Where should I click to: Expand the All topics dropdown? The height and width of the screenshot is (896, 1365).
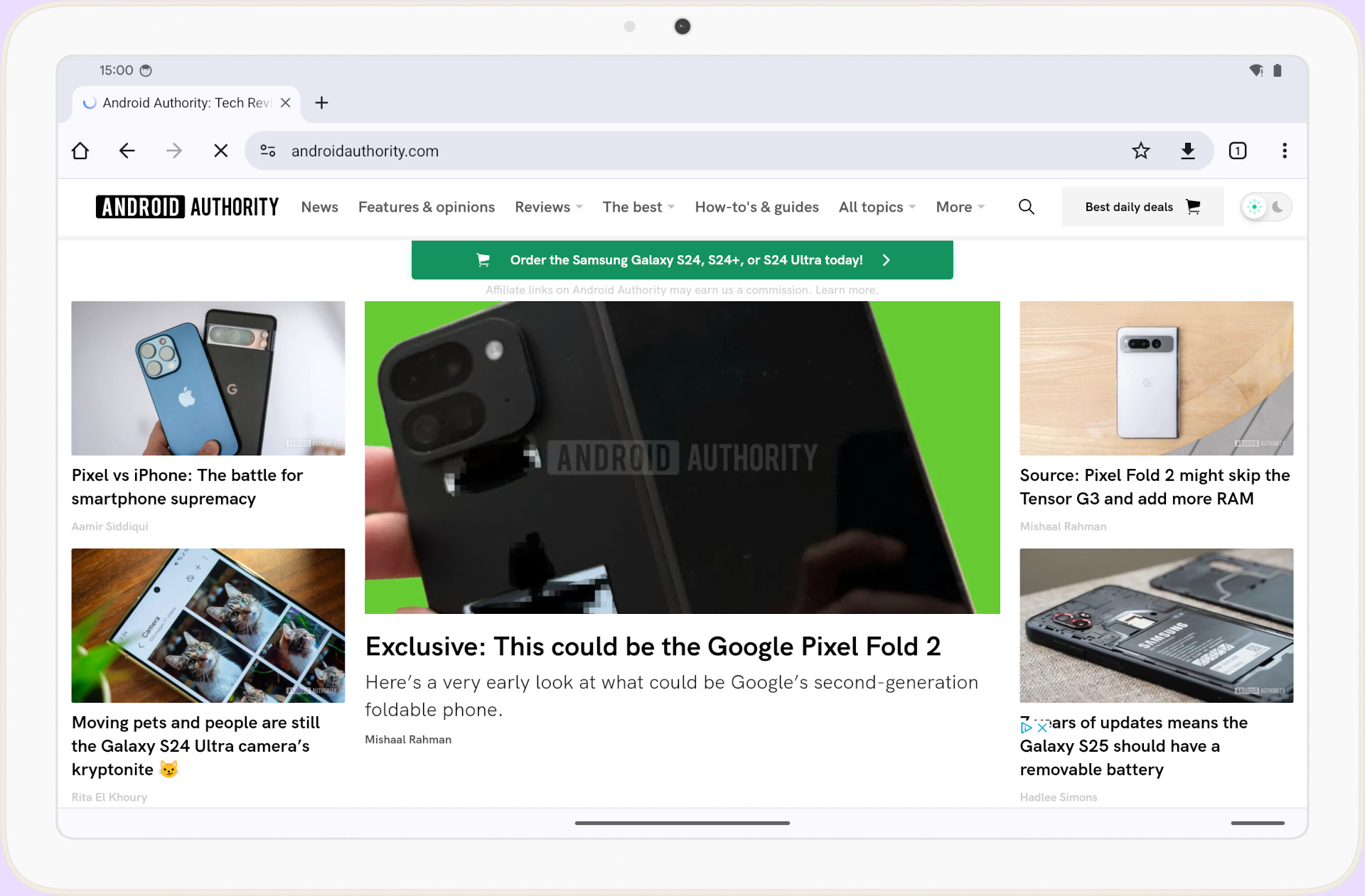pyautogui.click(x=877, y=207)
